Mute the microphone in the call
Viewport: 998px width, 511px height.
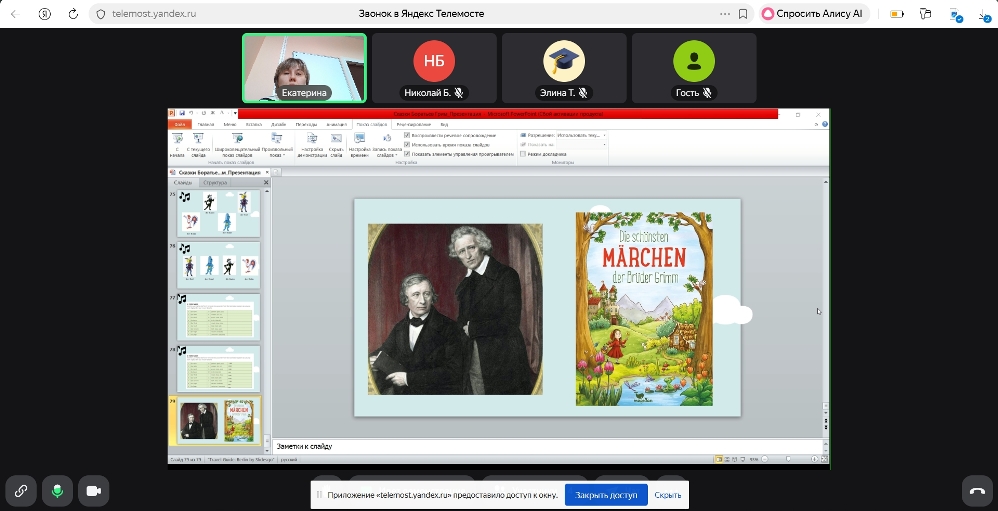coord(58,490)
